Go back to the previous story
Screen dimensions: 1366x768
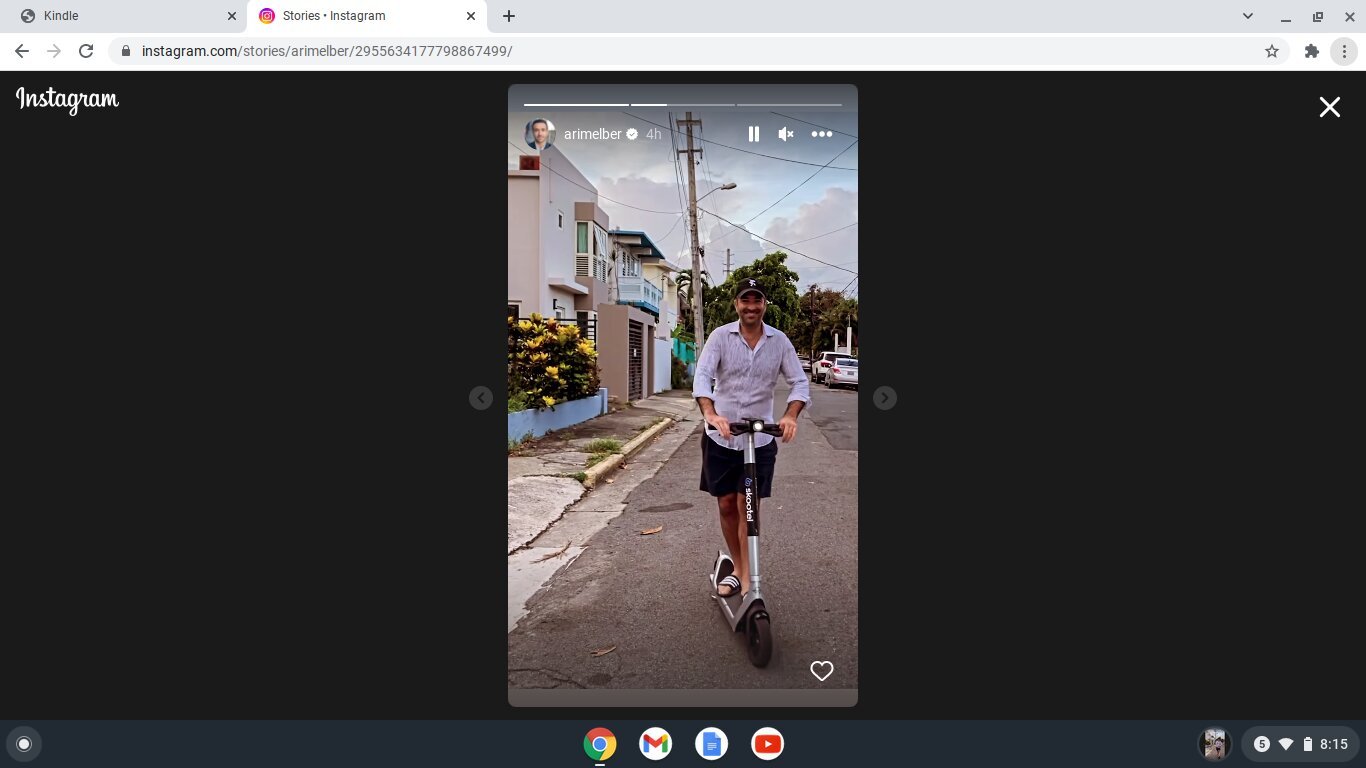click(x=481, y=398)
